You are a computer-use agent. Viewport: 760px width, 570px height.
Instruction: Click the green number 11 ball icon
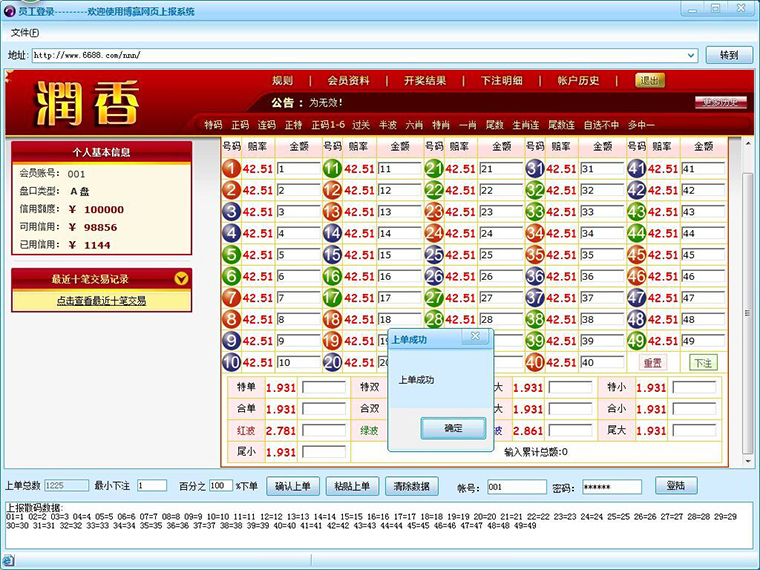pos(333,169)
